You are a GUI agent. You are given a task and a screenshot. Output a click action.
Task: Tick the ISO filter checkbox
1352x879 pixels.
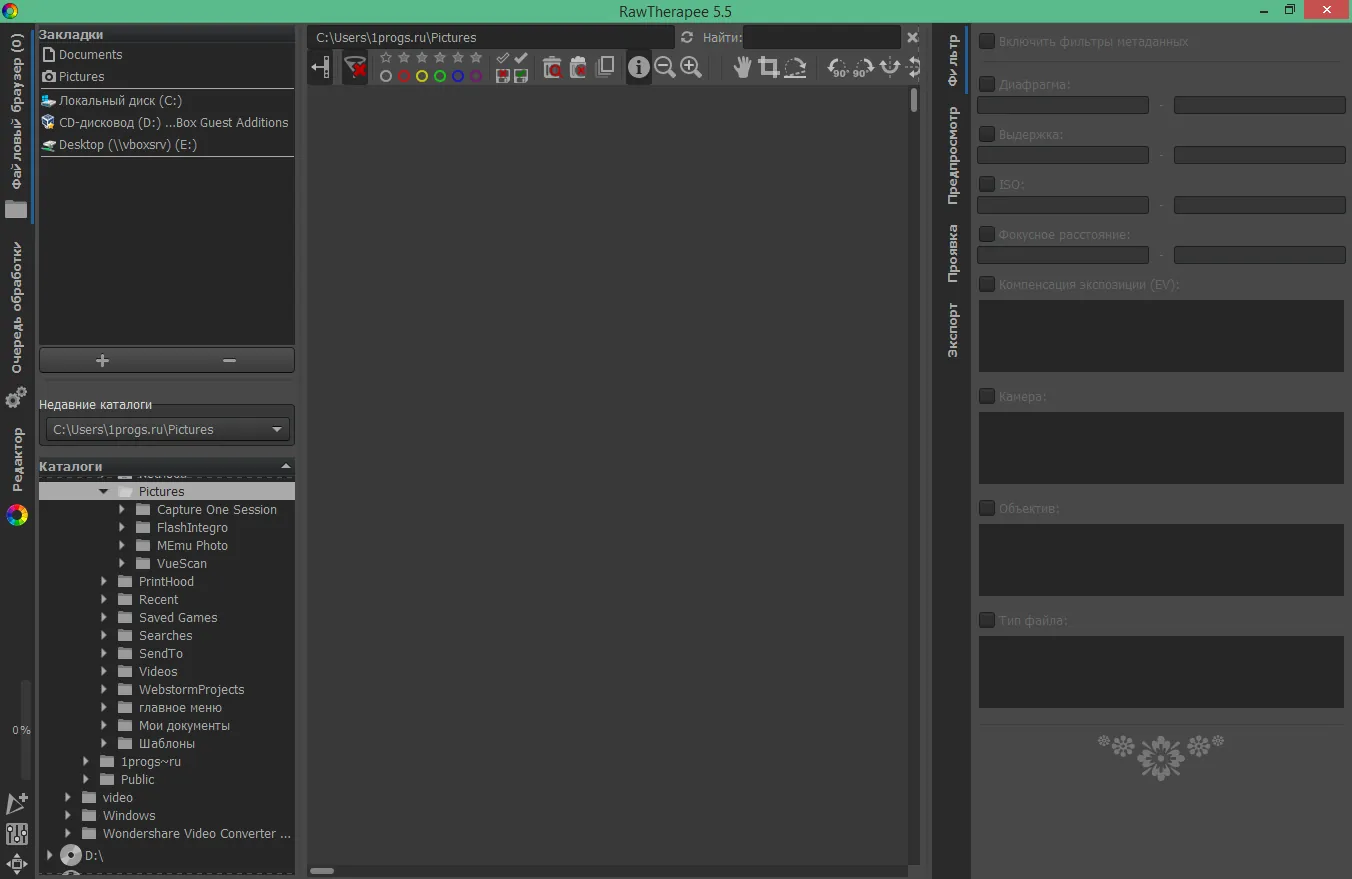987,184
